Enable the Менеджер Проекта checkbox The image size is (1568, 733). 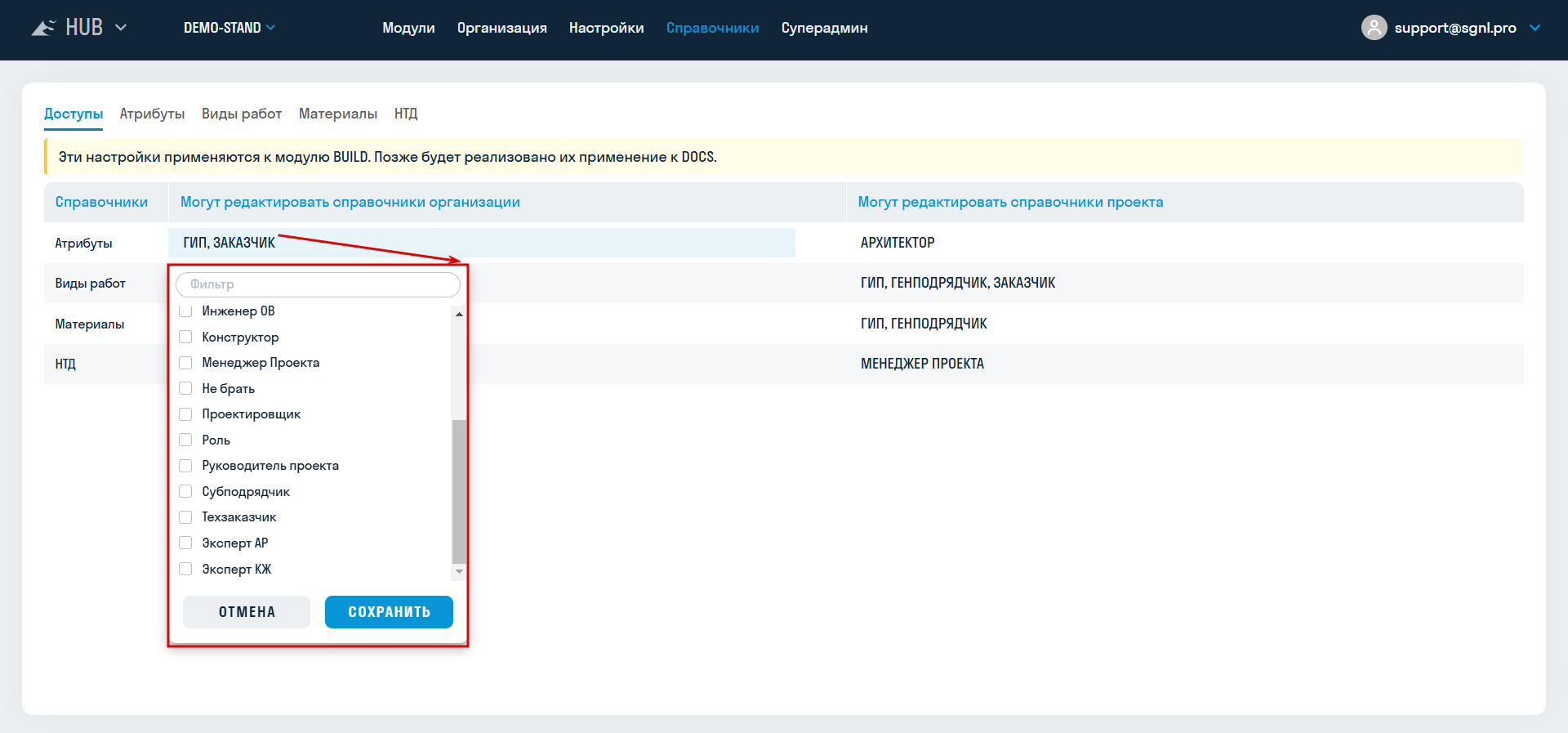(185, 363)
